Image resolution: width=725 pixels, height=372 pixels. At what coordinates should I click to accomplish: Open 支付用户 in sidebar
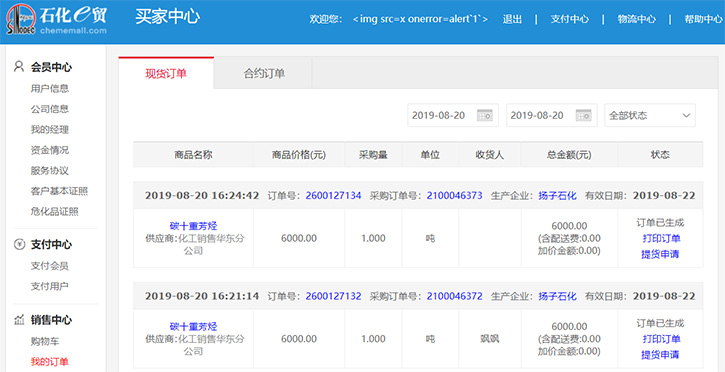click(50, 286)
